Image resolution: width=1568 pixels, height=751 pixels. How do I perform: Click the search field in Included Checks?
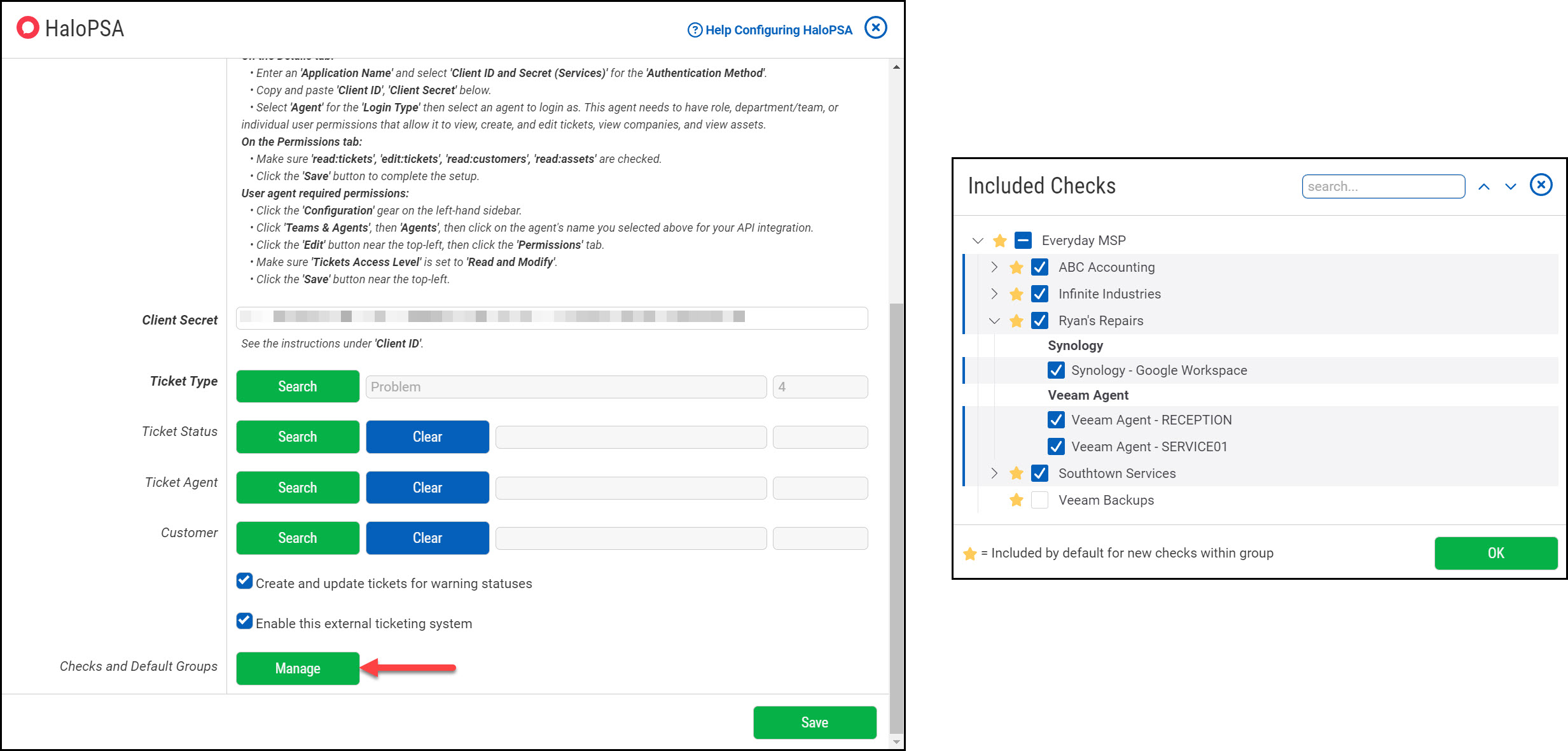click(1383, 186)
